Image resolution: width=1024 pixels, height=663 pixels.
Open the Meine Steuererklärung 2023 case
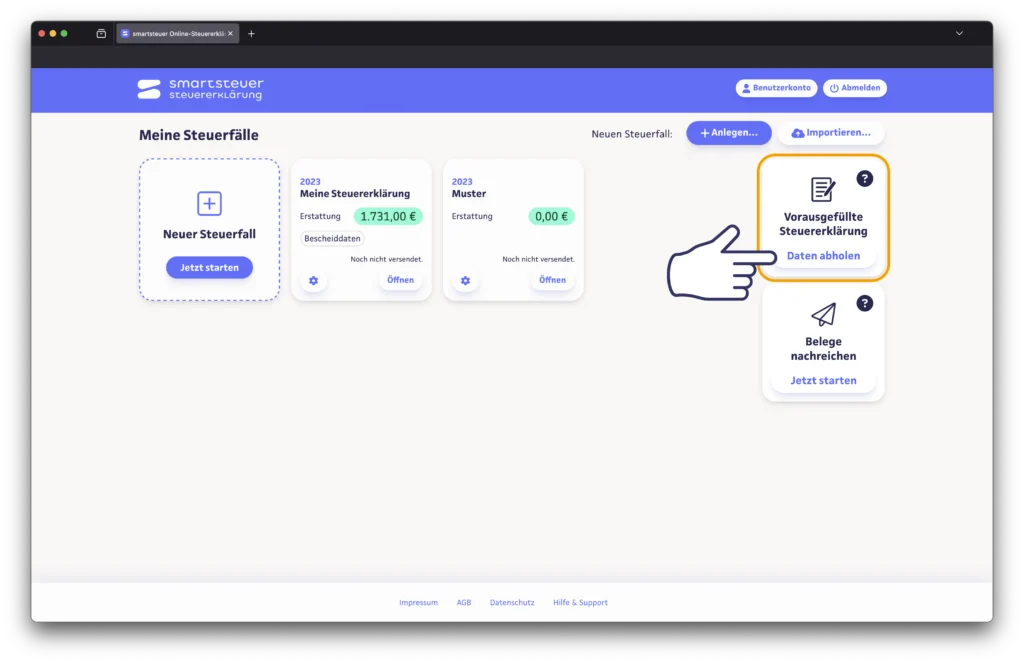coord(400,280)
